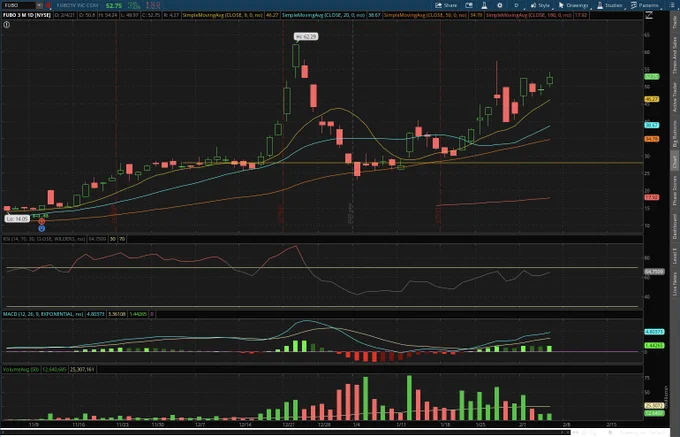Click the Share button

click(446, 5)
